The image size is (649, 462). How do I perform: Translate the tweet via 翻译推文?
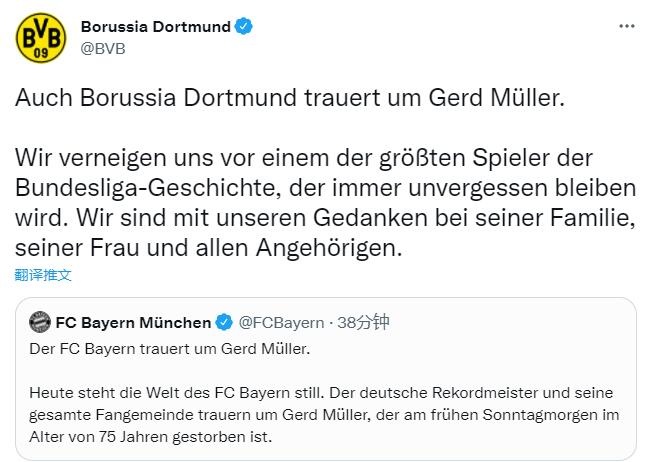point(43,275)
